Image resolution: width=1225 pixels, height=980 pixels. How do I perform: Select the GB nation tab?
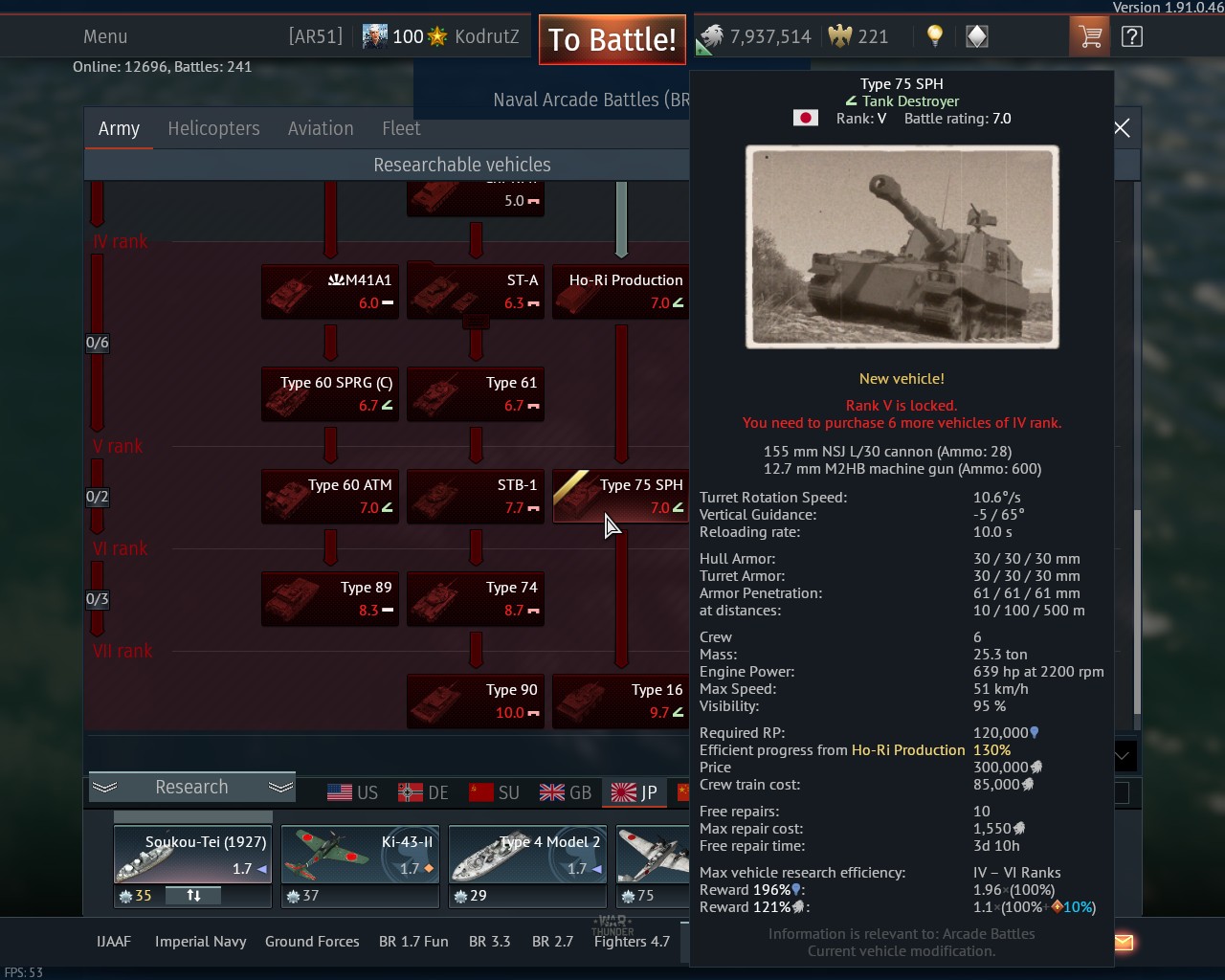[x=566, y=792]
